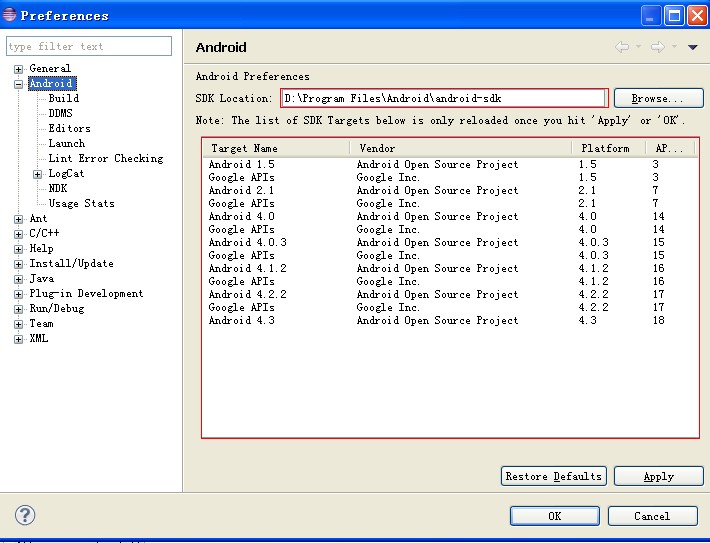Select the Usage Stats item
This screenshot has width=710, height=543.
click(x=81, y=203)
